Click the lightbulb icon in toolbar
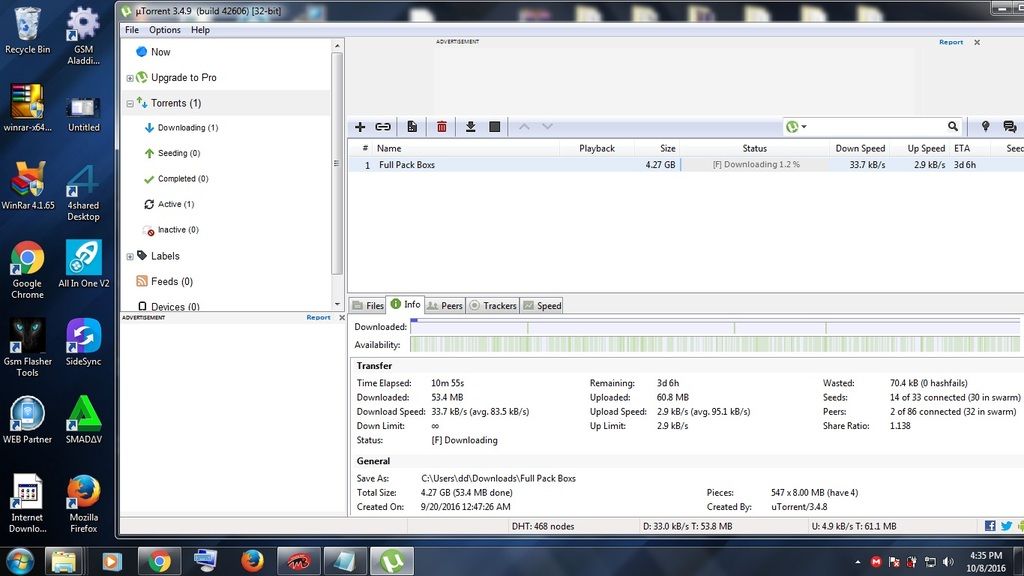This screenshot has width=1024, height=576. click(985, 127)
